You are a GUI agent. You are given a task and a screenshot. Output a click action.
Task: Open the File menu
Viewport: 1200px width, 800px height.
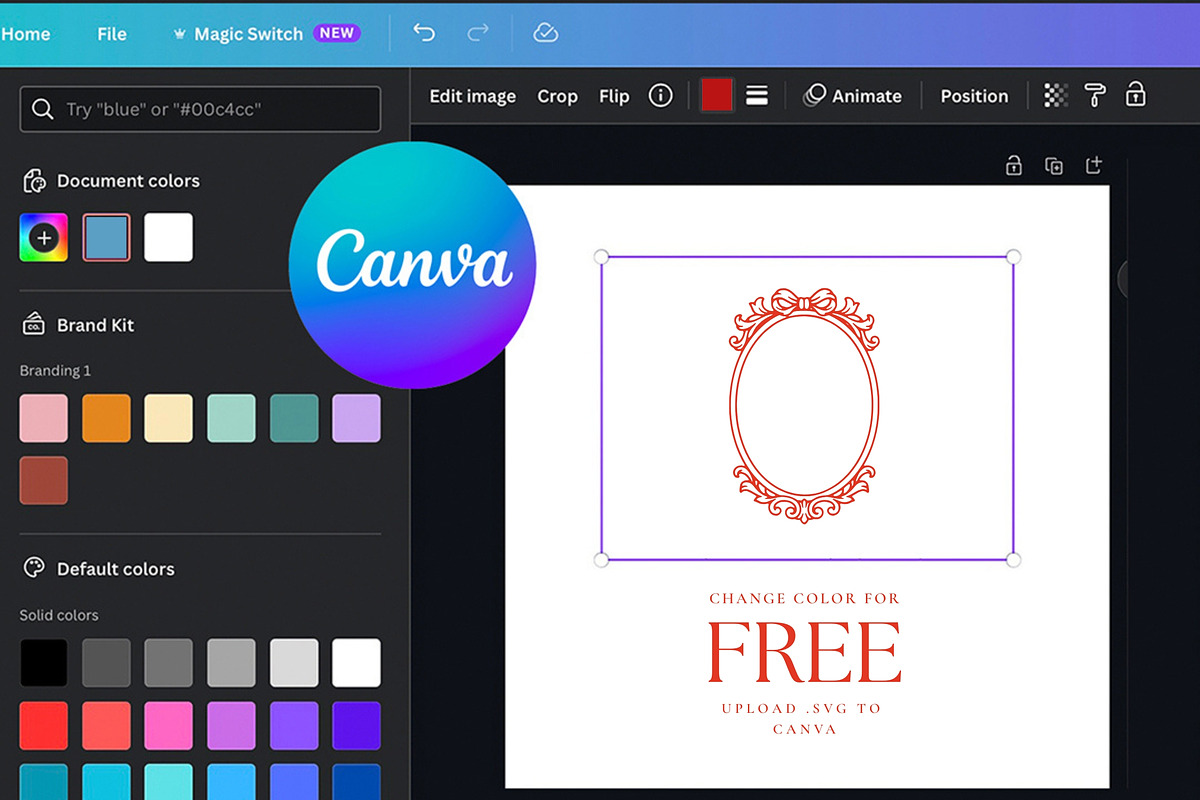coord(112,34)
